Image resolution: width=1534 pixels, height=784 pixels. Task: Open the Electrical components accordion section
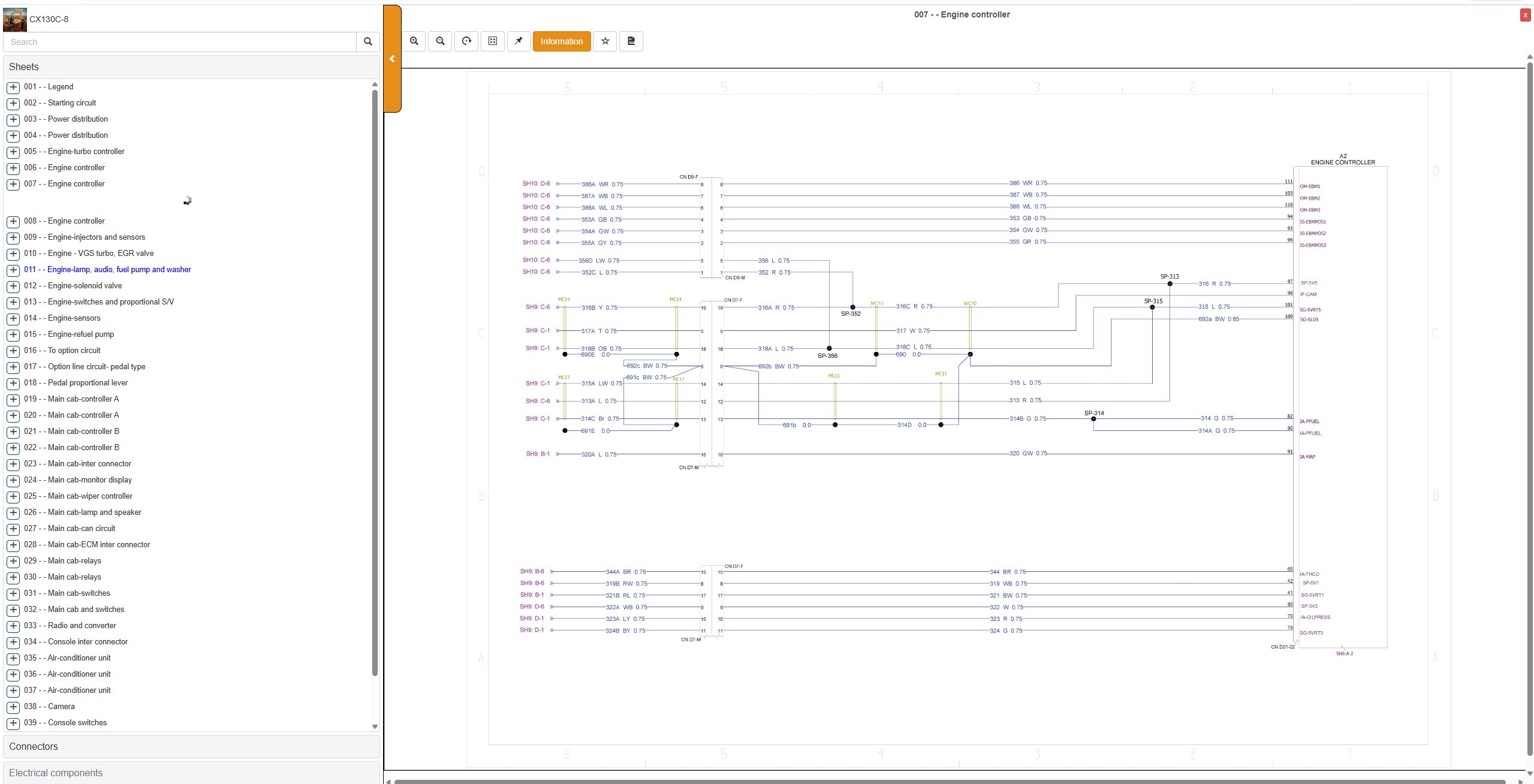191,773
